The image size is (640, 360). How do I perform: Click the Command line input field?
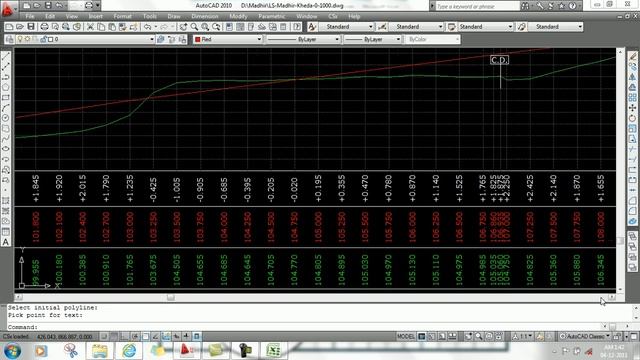(305, 327)
